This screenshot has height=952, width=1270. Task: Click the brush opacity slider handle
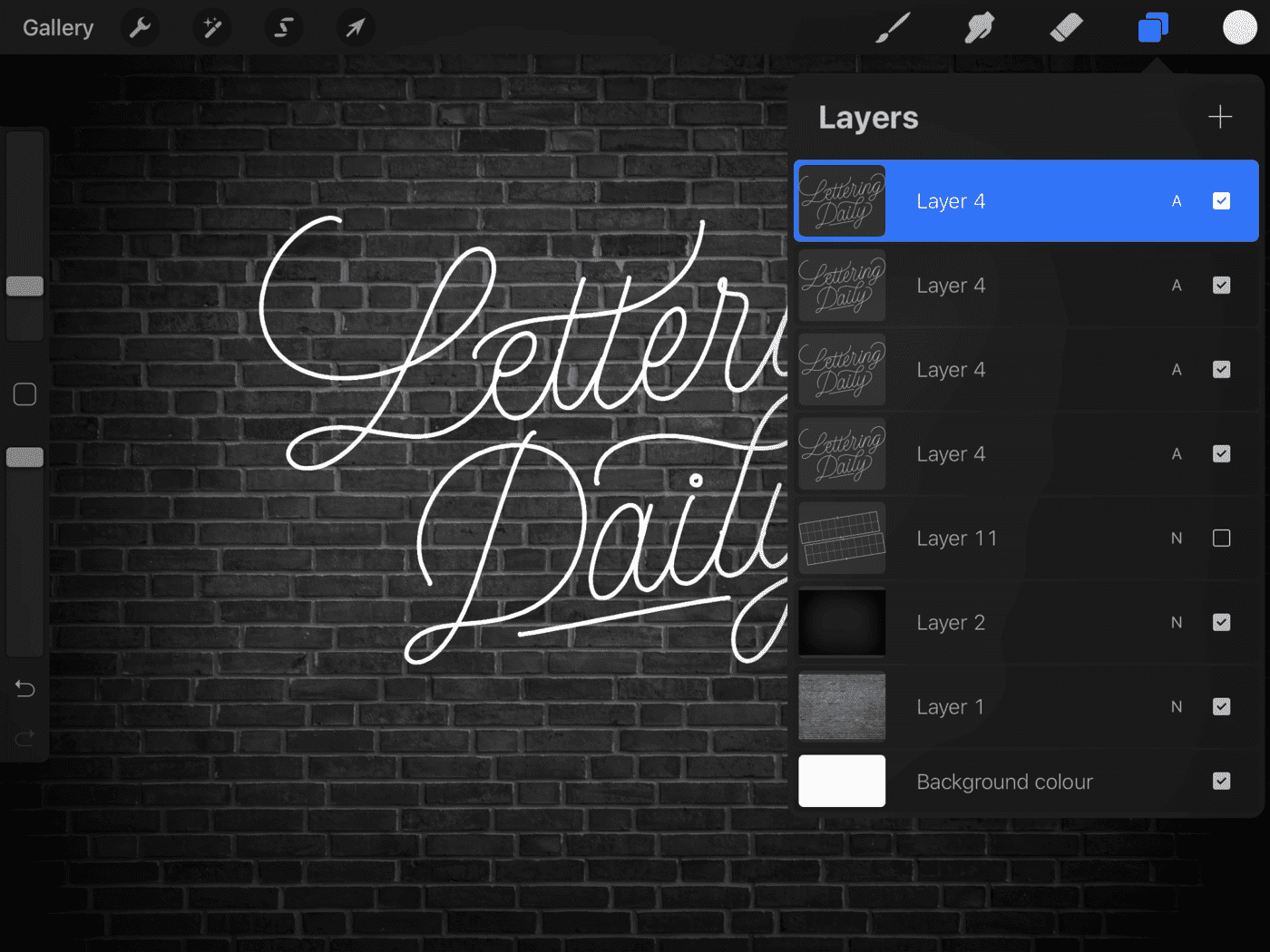point(25,457)
